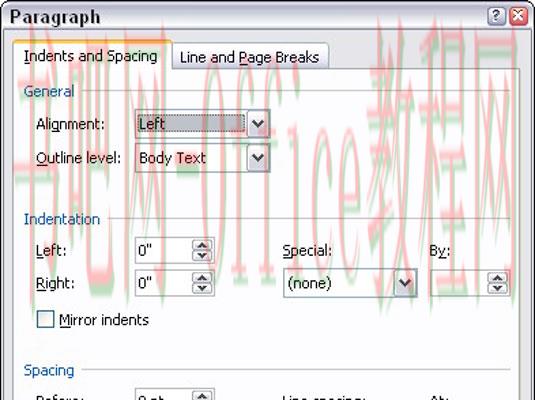
Task: Select the Indents and Spacing tab
Action: point(91,56)
